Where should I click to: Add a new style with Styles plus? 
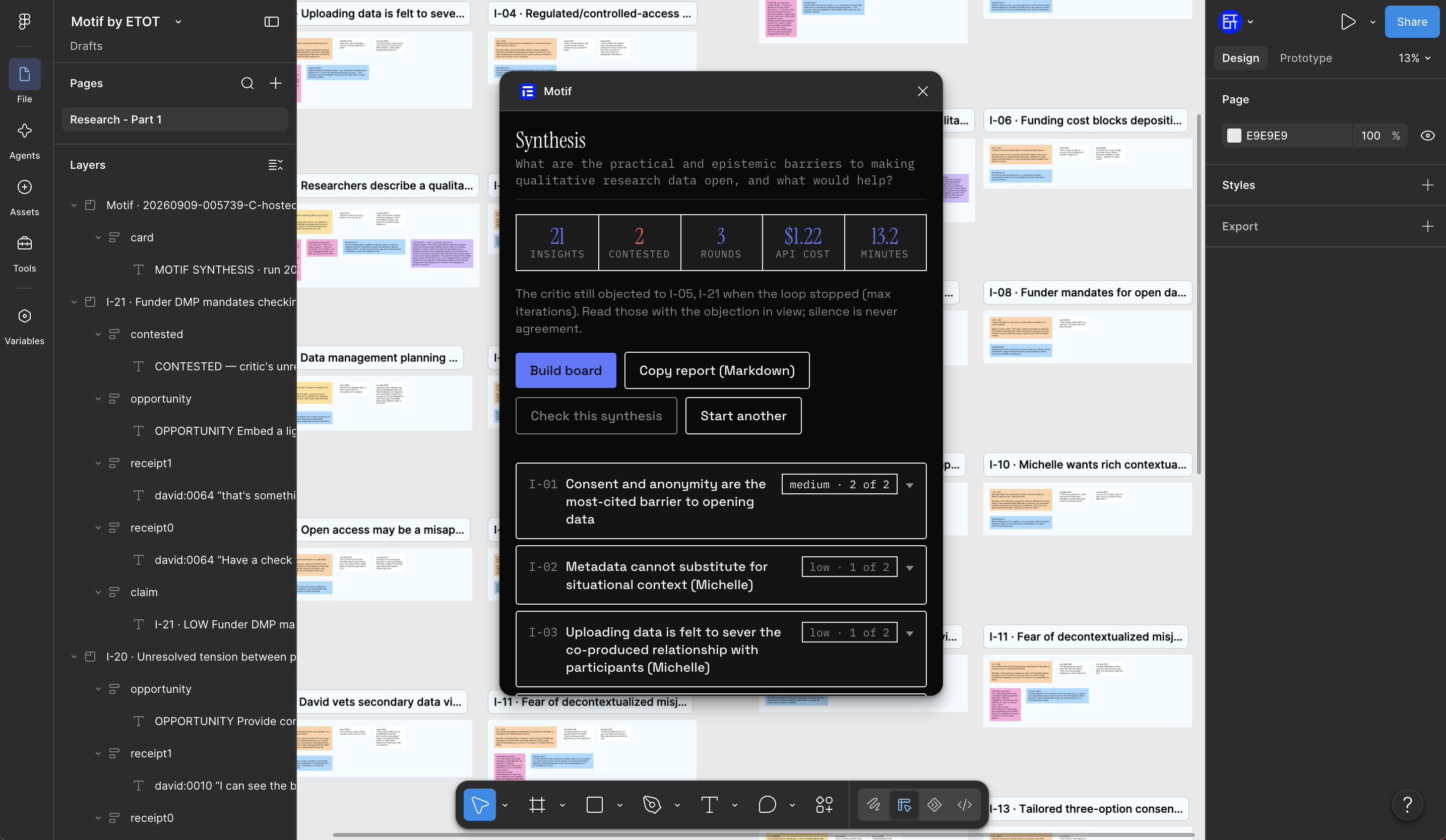[x=1427, y=185]
